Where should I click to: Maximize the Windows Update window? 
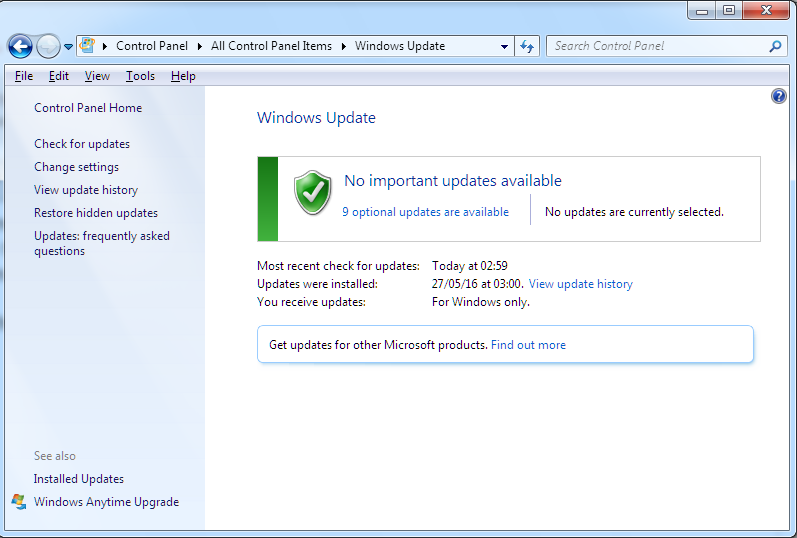pyautogui.click(x=729, y=10)
